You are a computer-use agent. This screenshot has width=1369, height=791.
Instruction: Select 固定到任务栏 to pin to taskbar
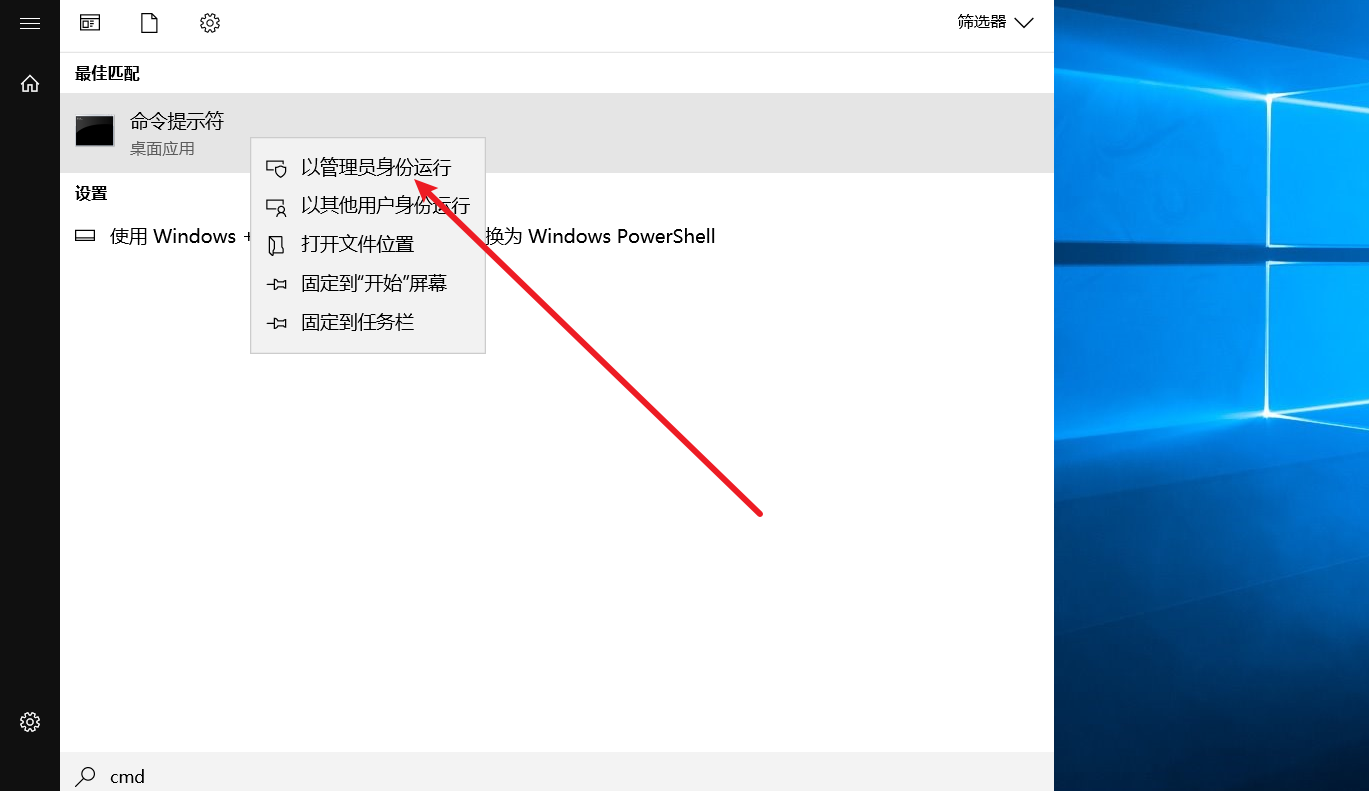[357, 323]
